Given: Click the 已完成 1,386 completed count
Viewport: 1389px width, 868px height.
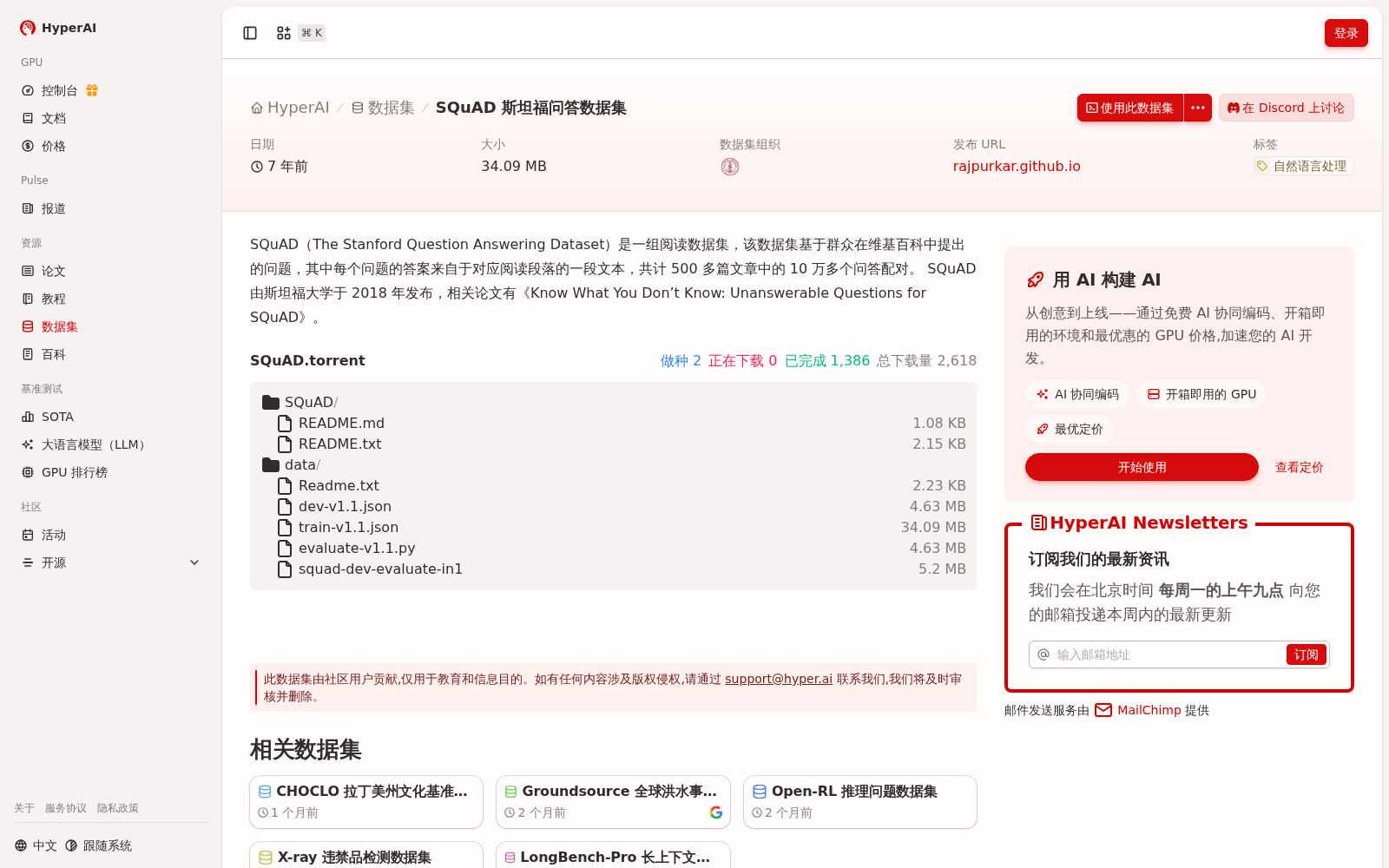Looking at the screenshot, I should point(827,360).
